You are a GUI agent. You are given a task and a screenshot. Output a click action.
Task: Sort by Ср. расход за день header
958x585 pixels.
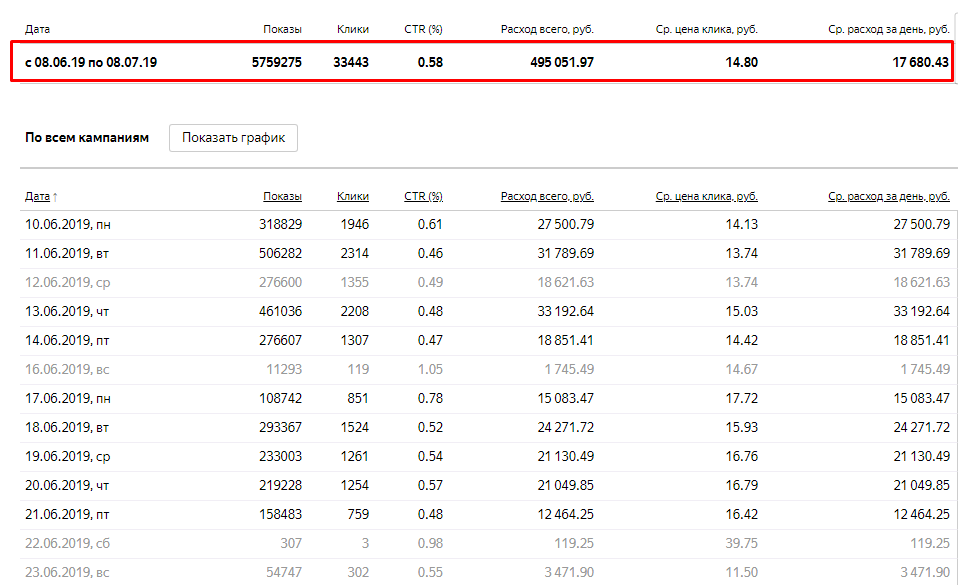coord(888,196)
